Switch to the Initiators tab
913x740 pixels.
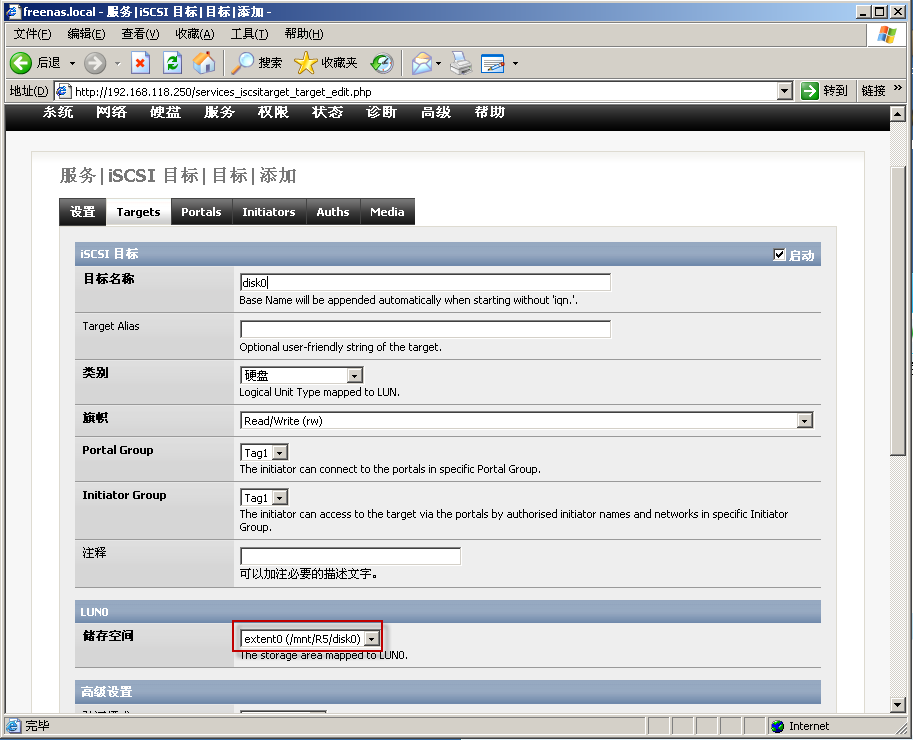[x=268, y=212]
